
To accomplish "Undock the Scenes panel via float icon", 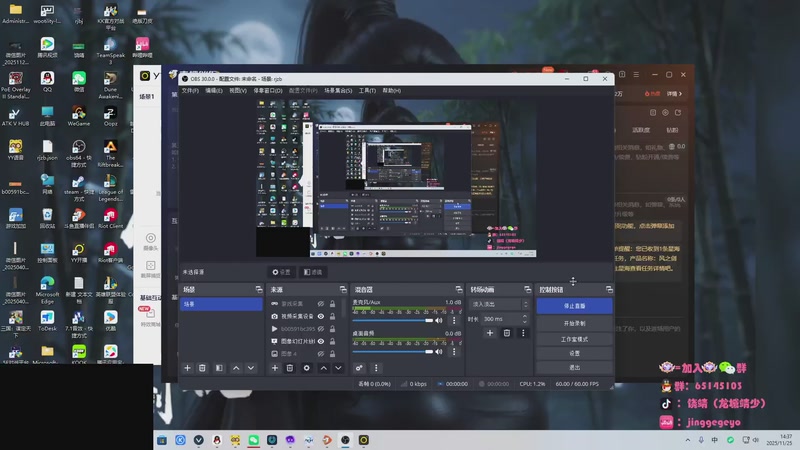I will coord(259,289).
